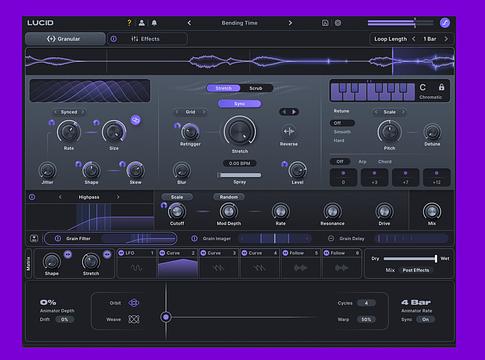
Task: Open the Scale pitch mode selector
Action: [x=389, y=112]
